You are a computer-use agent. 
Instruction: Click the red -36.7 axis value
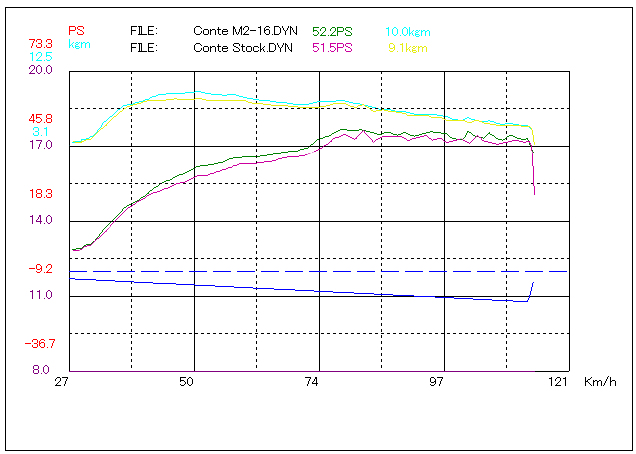(40, 344)
